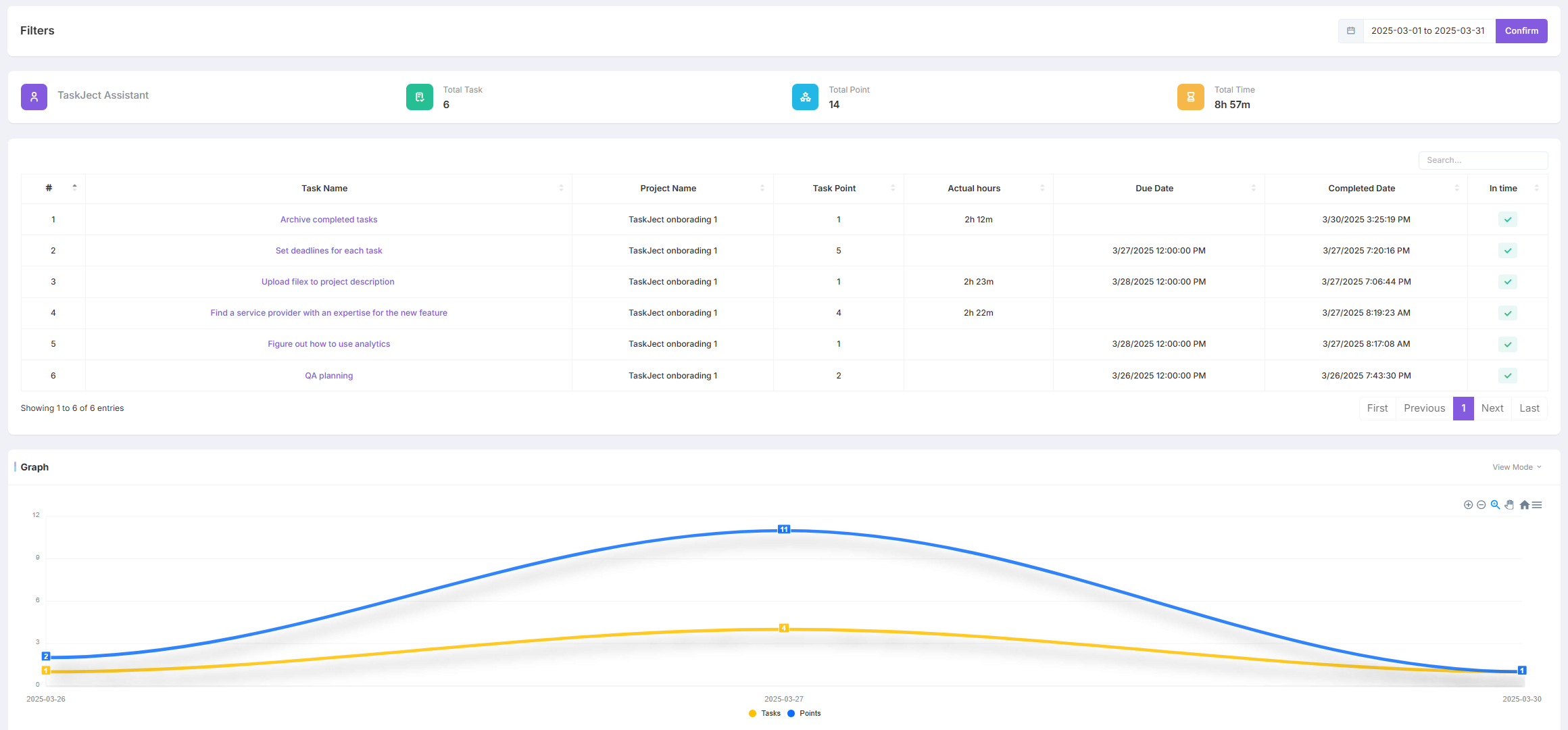The height and width of the screenshot is (730, 1568).
Task: Open the QA planning task link
Action: (328, 376)
